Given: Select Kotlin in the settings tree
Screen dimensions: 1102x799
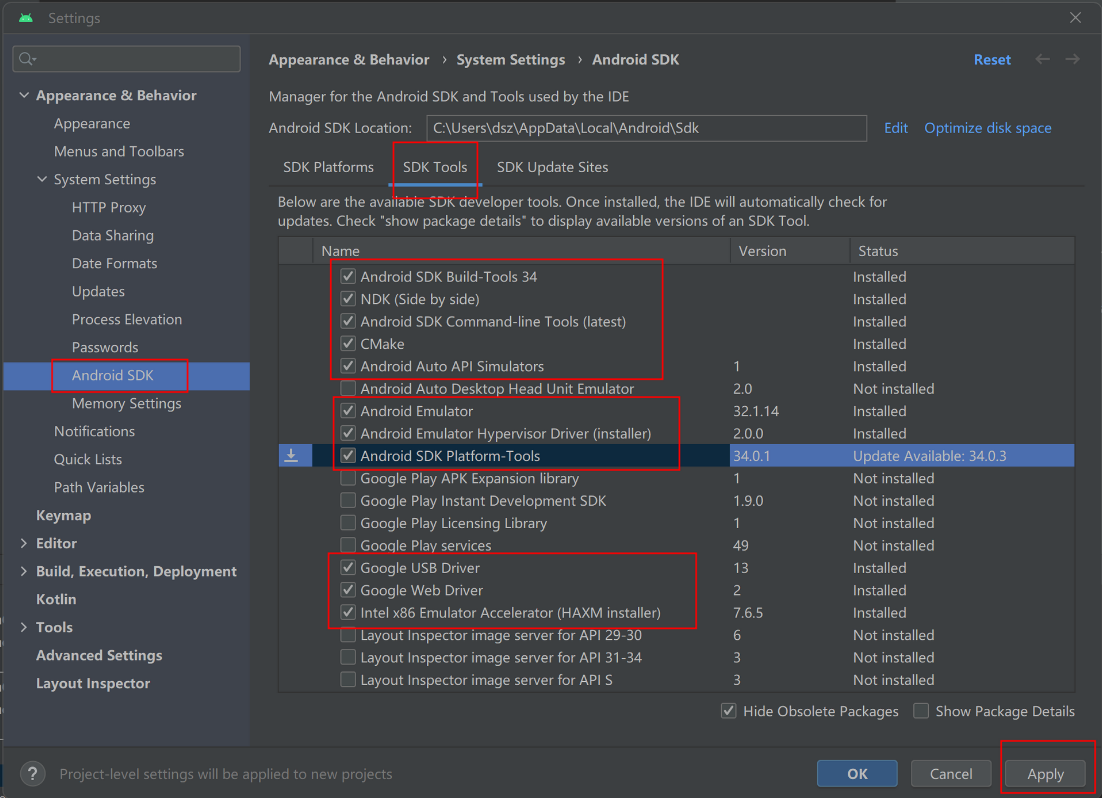Looking at the screenshot, I should (56, 599).
